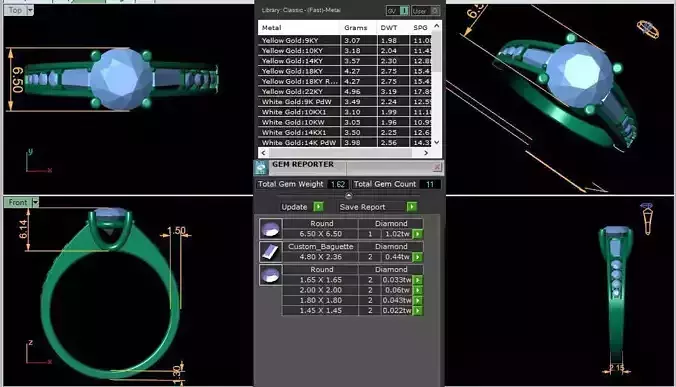Click the Top viewport label
Image resolution: width=676 pixels, height=387 pixels.
15,10
